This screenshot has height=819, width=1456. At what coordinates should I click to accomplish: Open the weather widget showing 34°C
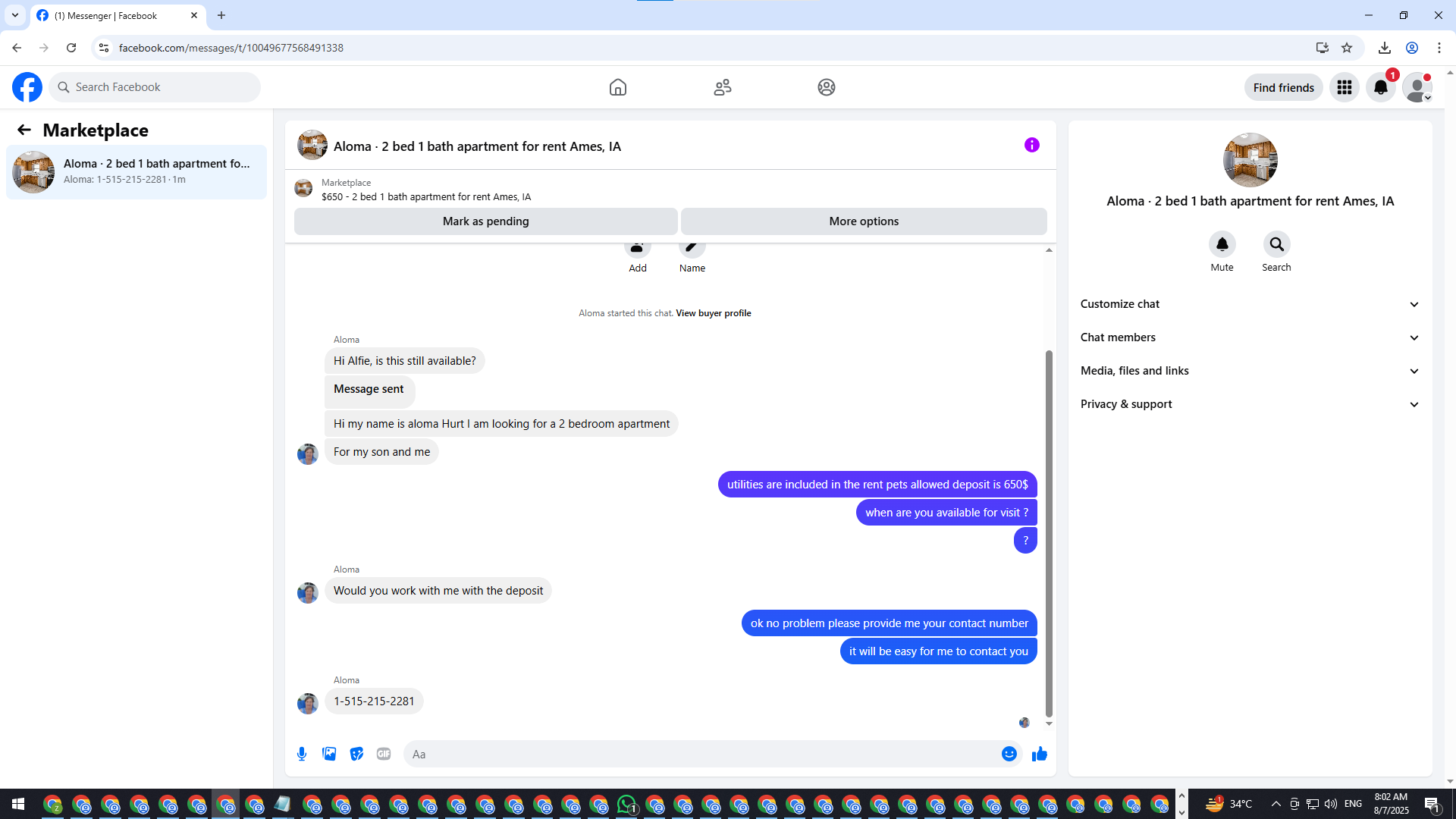pyautogui.click(x=1228, y=804)
